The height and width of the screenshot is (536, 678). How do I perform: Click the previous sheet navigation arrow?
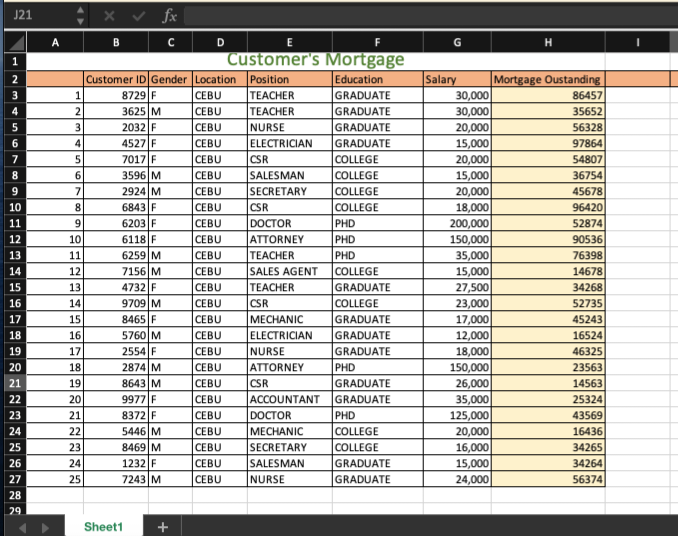point(22,527)
